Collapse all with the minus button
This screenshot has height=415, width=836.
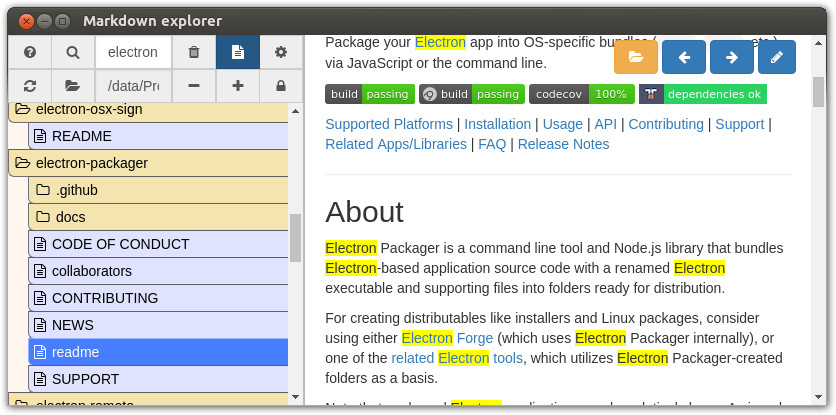[194, 86]
